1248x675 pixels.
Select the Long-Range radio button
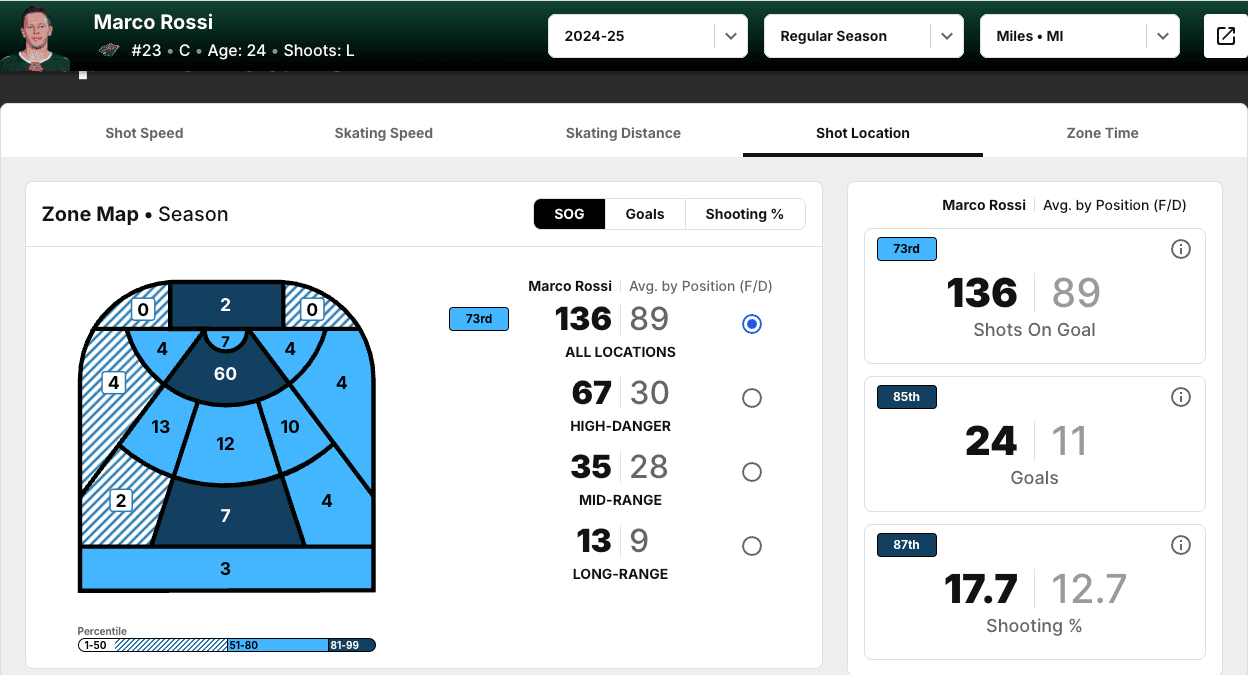click(x=752, y=546)
